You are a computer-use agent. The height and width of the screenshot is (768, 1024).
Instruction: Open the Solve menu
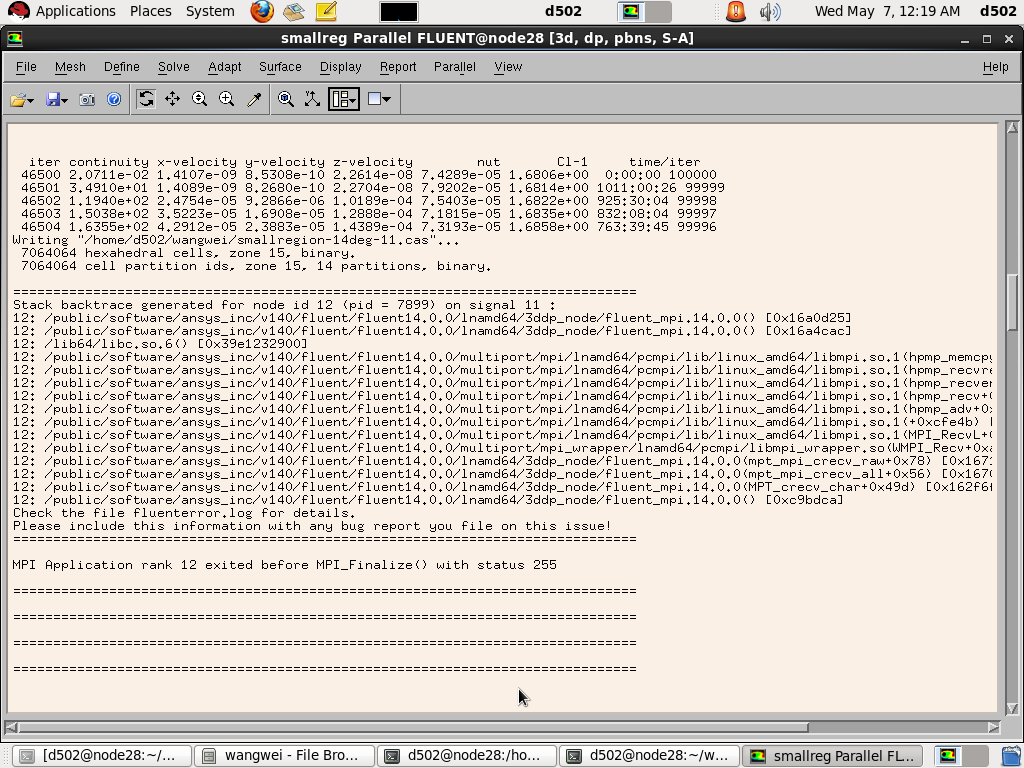[x=173, y=67]
